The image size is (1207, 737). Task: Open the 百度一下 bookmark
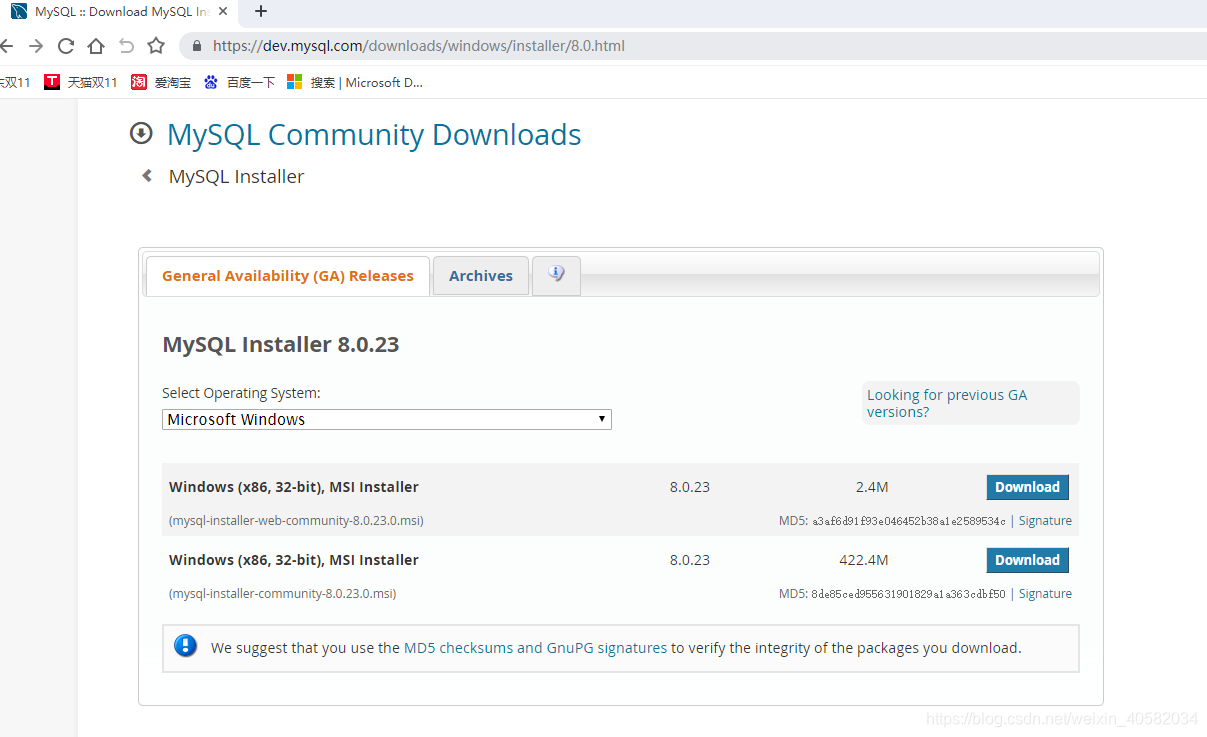tap(239, 83)
